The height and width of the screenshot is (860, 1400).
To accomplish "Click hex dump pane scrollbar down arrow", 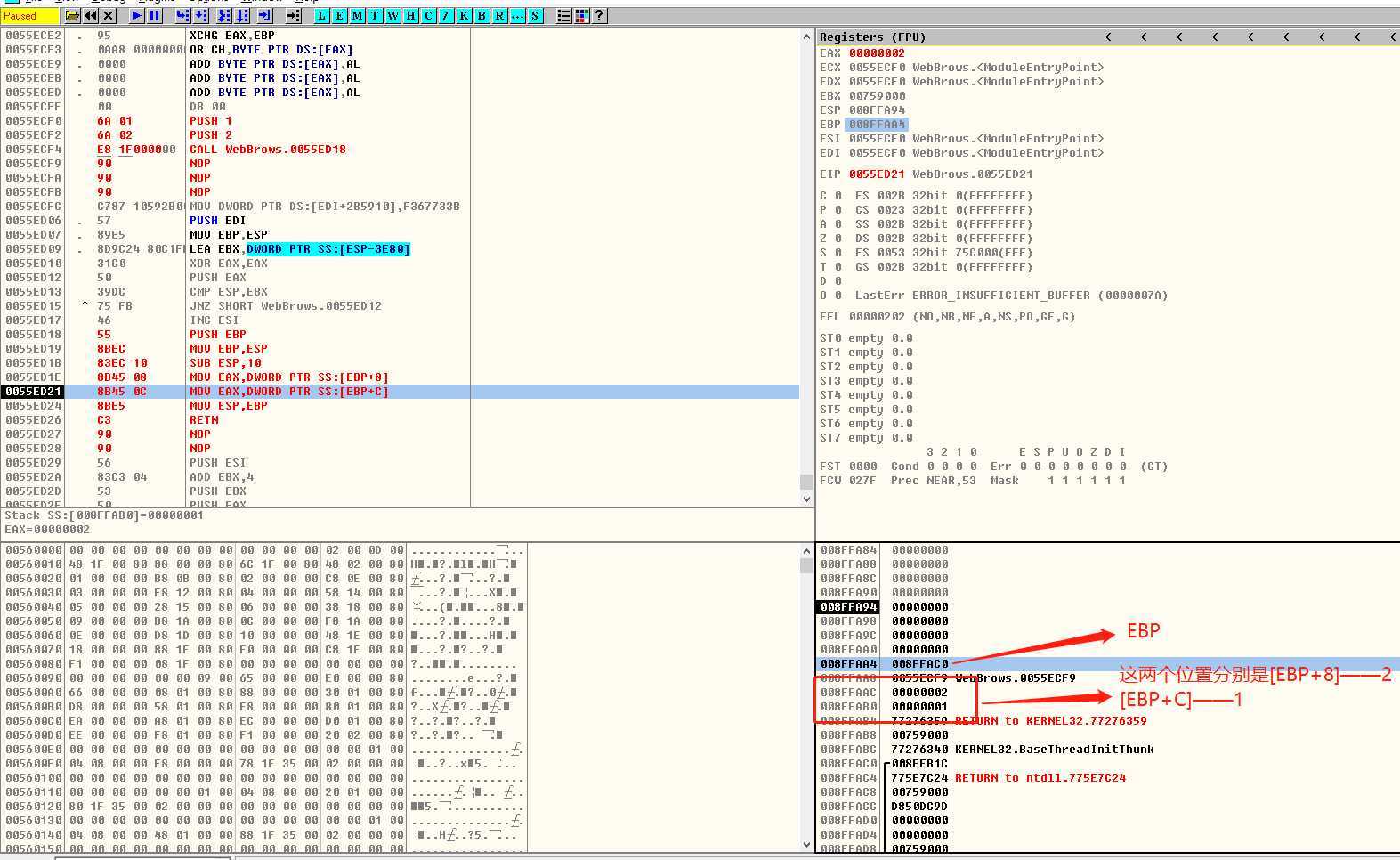I will pyautogui.click(x=807, y=843).
